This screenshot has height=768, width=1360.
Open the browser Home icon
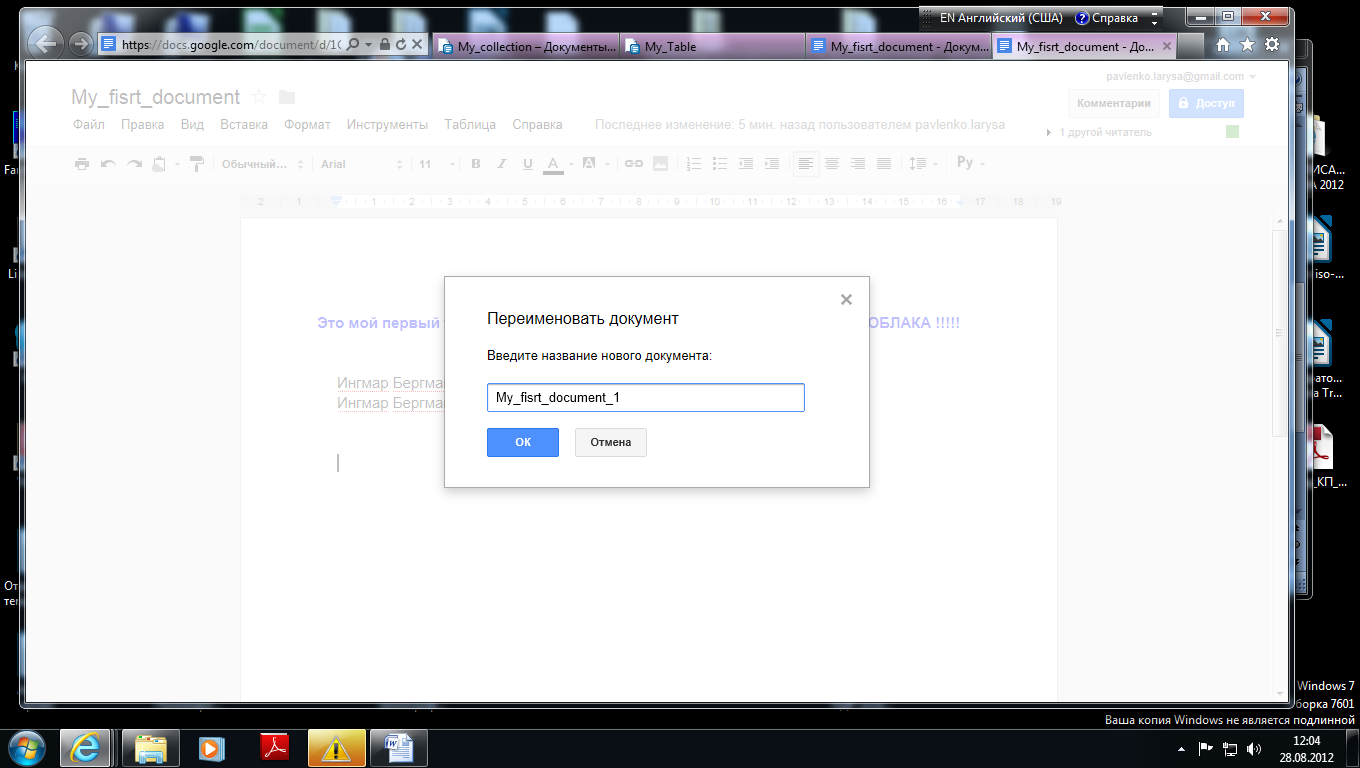pyautogui.click(x=1222, y=44)
